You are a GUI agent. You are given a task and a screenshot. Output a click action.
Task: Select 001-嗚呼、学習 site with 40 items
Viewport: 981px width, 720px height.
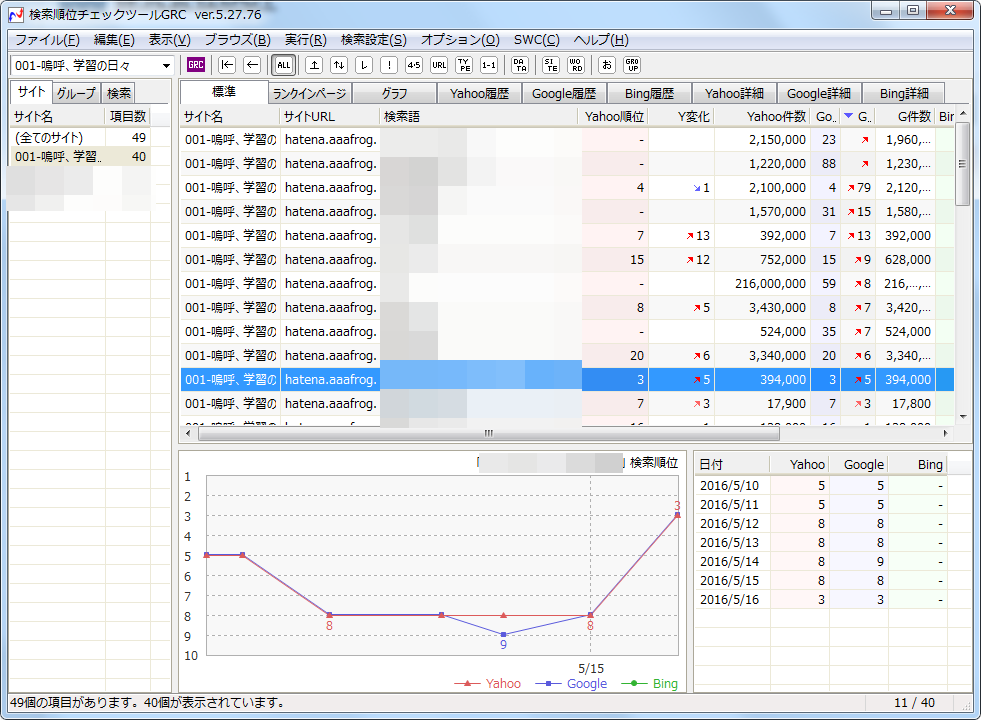click(80, 156)
